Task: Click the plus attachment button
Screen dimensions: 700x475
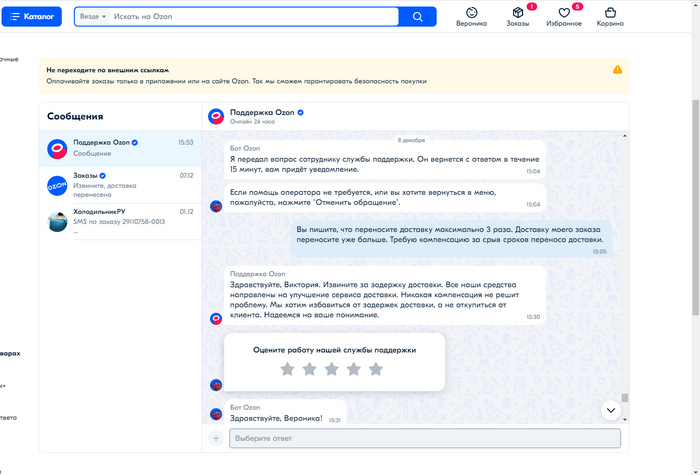Action: [216, 438]
